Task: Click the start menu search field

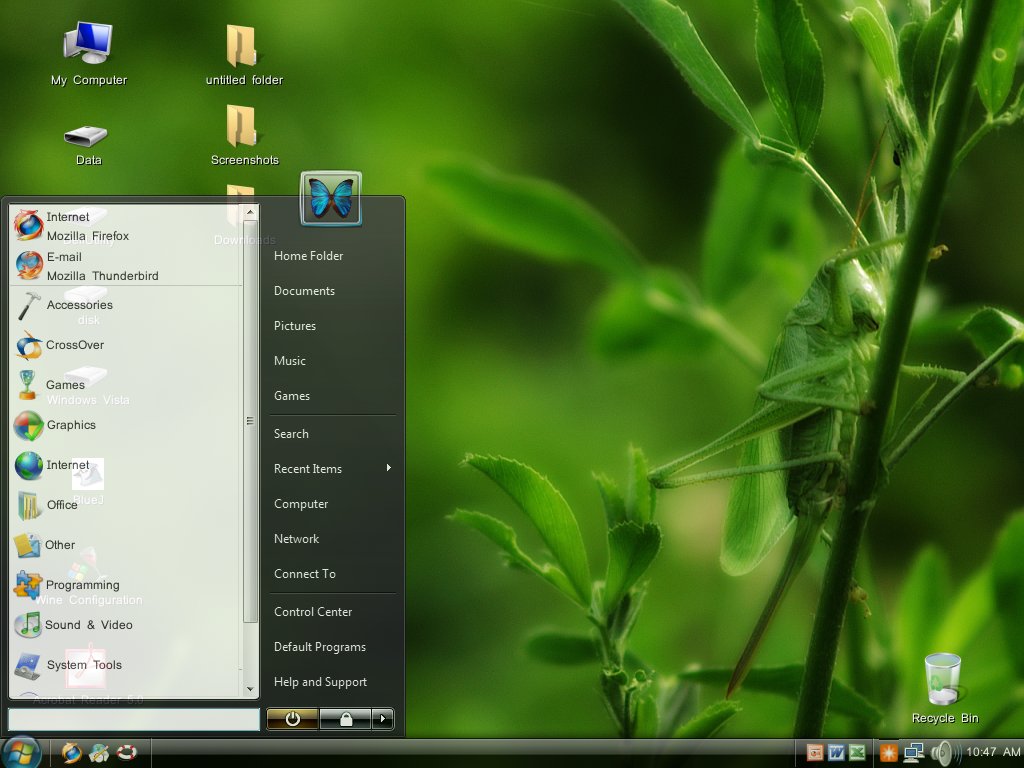Action: point(133,720)
